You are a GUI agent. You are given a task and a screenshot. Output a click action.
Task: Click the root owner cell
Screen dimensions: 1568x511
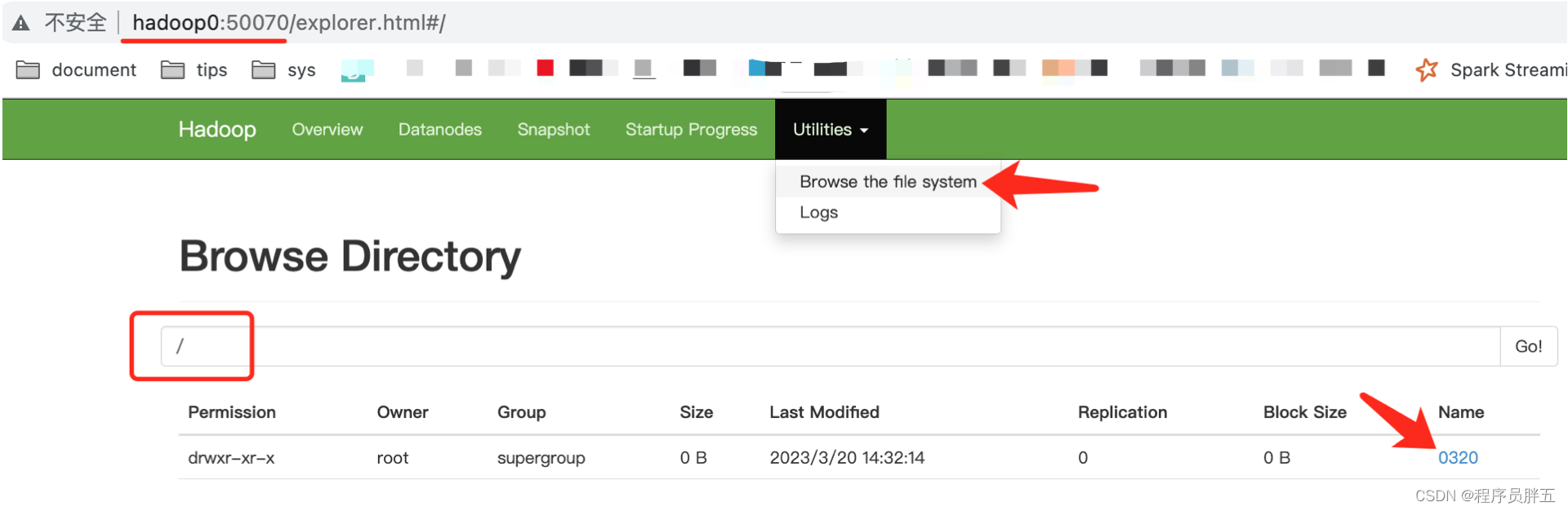point(393,458)
